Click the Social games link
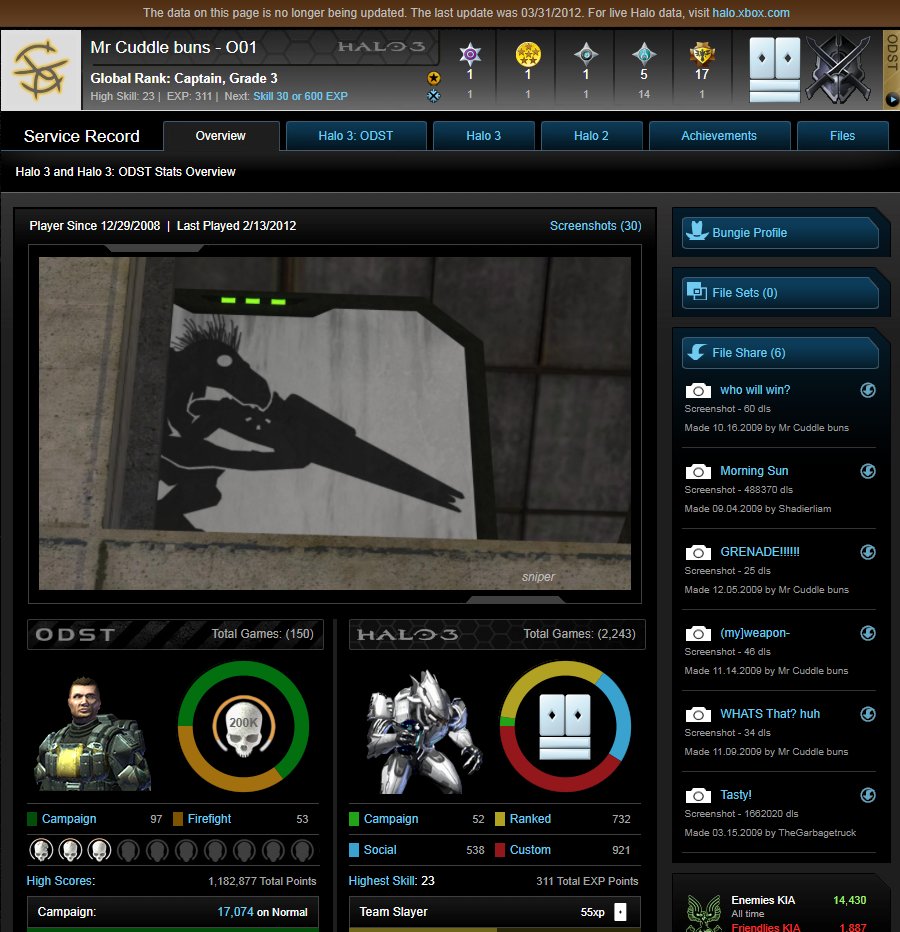Screen dimensions: 900x932 [380, 850]
